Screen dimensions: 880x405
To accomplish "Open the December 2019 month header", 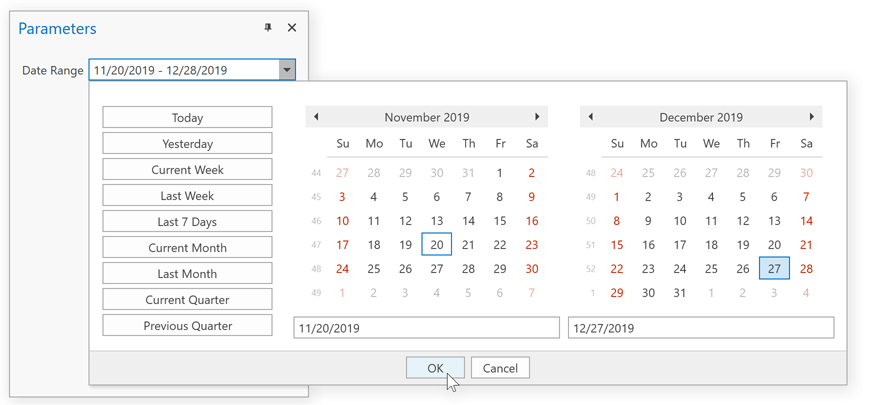I will pos(701,118).
